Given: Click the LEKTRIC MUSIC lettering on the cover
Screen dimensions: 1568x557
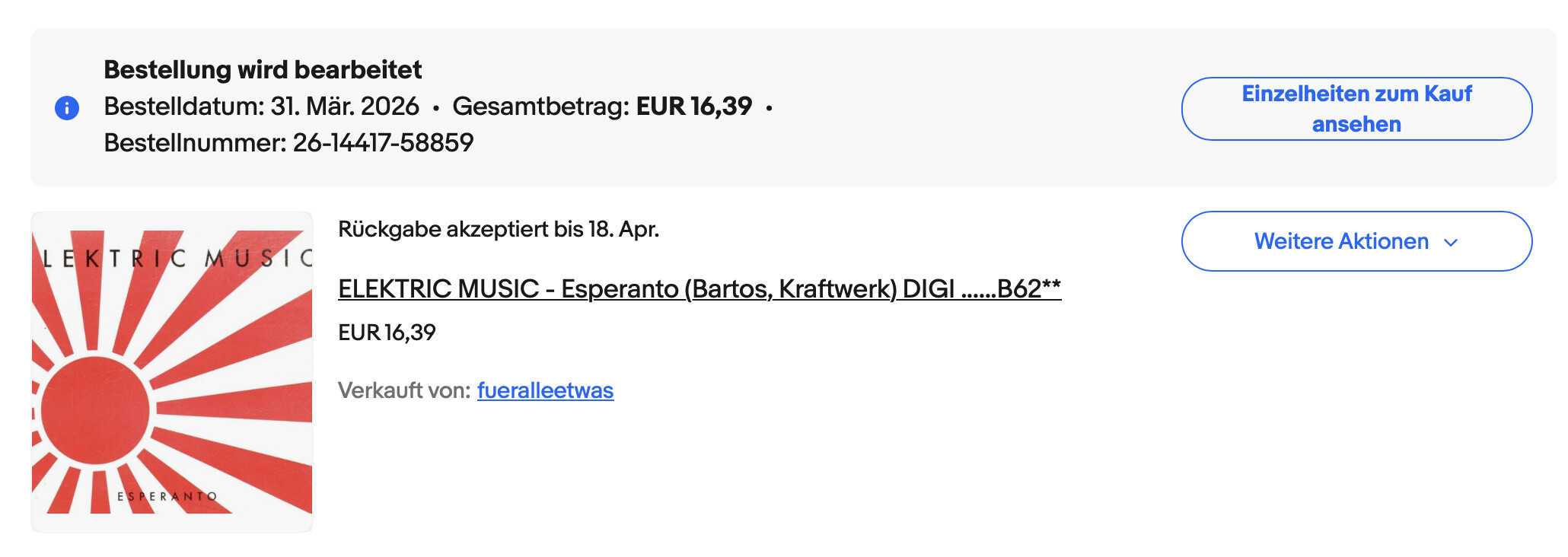Looking at the screenshot, I should pos(177,259).
